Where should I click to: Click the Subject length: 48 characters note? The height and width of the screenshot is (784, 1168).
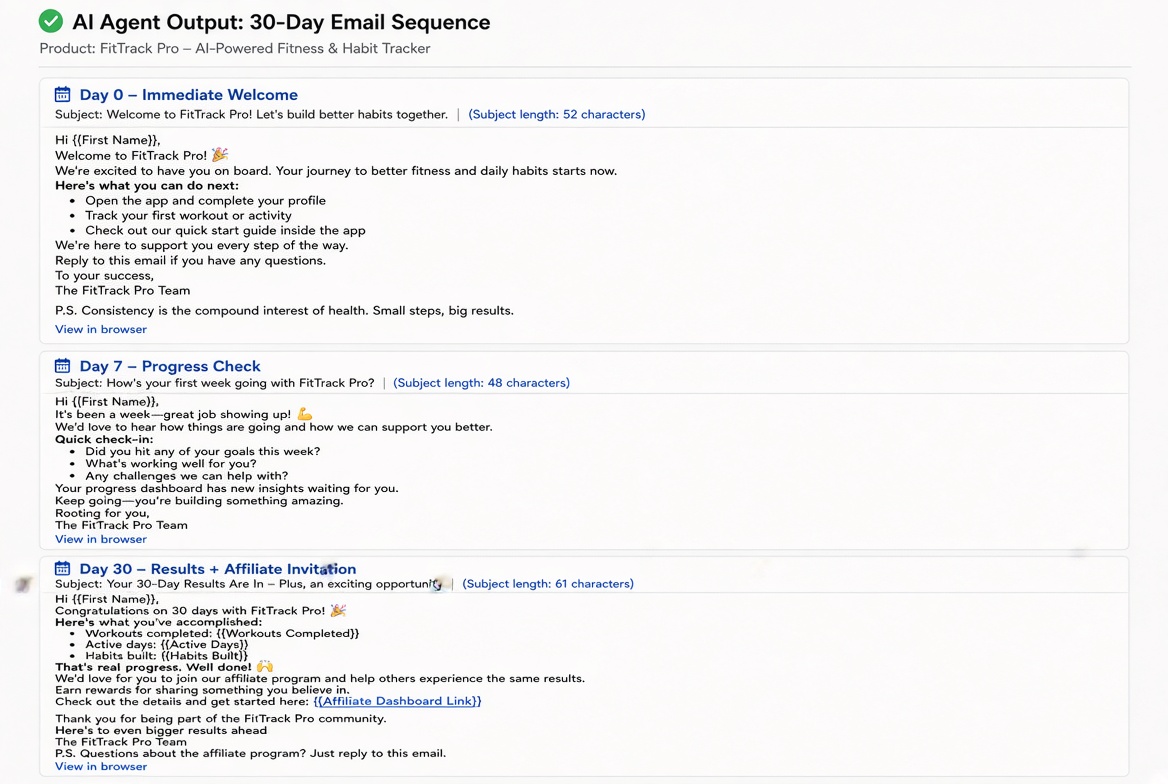point(481,382)
